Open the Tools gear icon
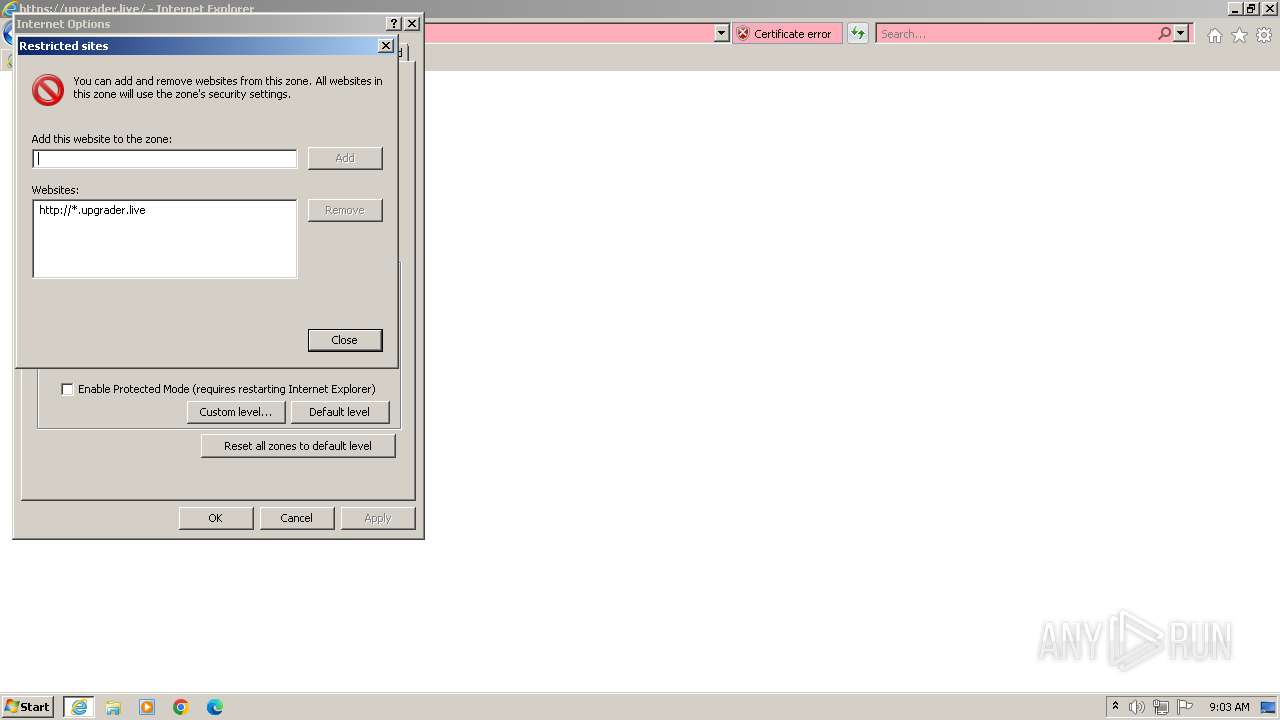 (1264, 35)
